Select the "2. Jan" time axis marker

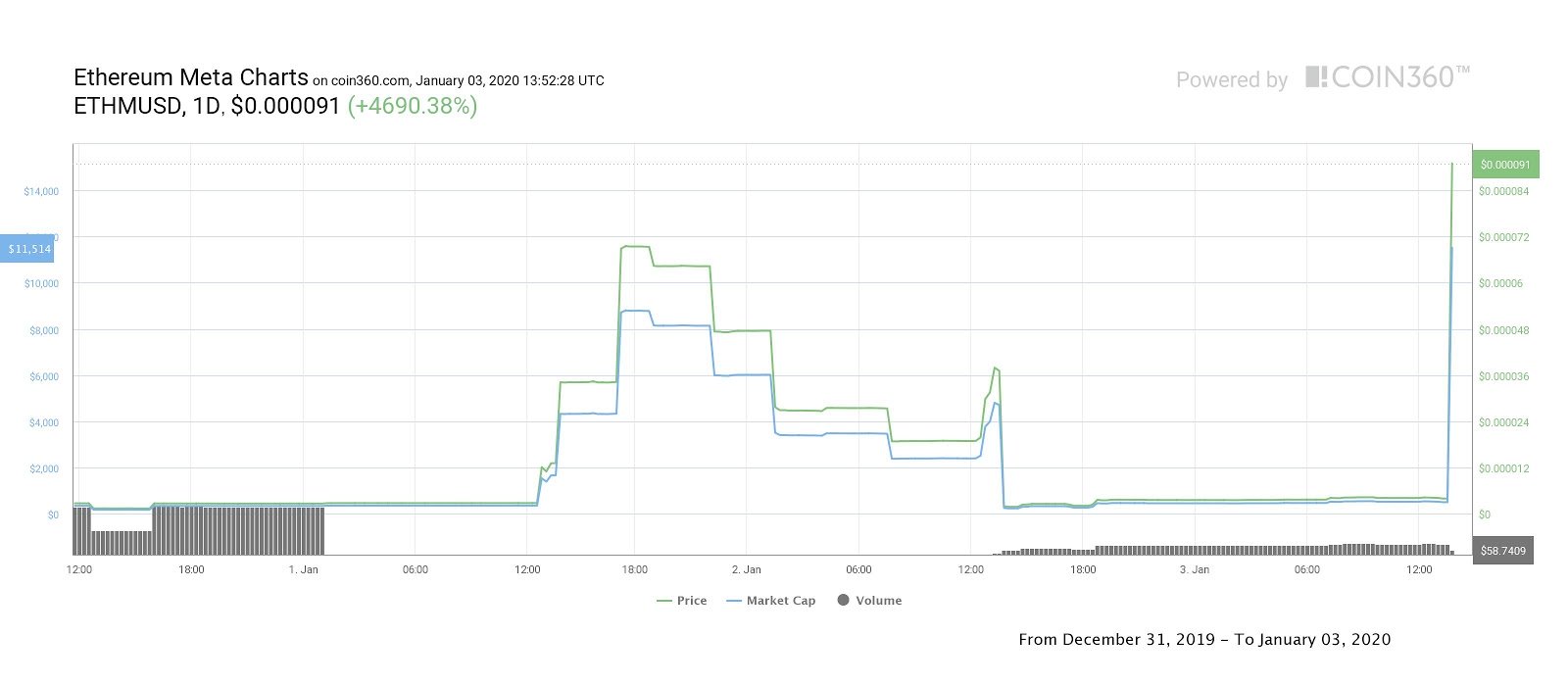click(x=747, y=569)
